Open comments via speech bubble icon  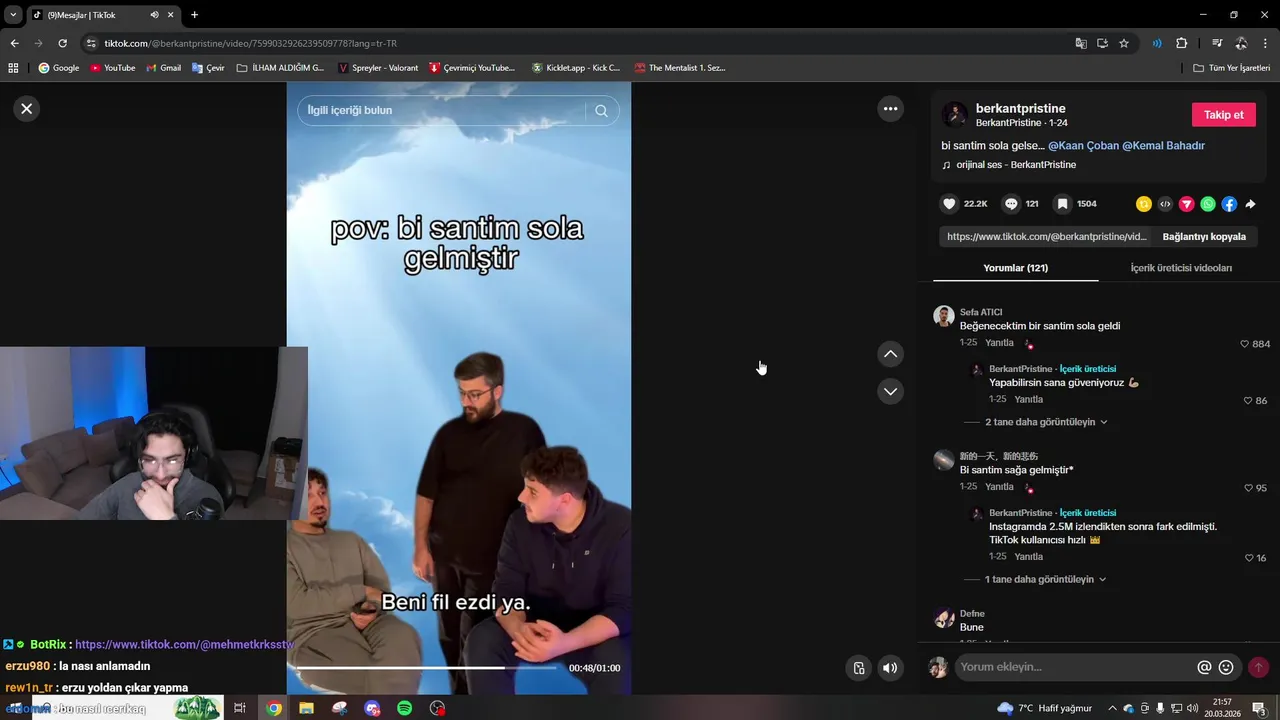(1011, 204)
